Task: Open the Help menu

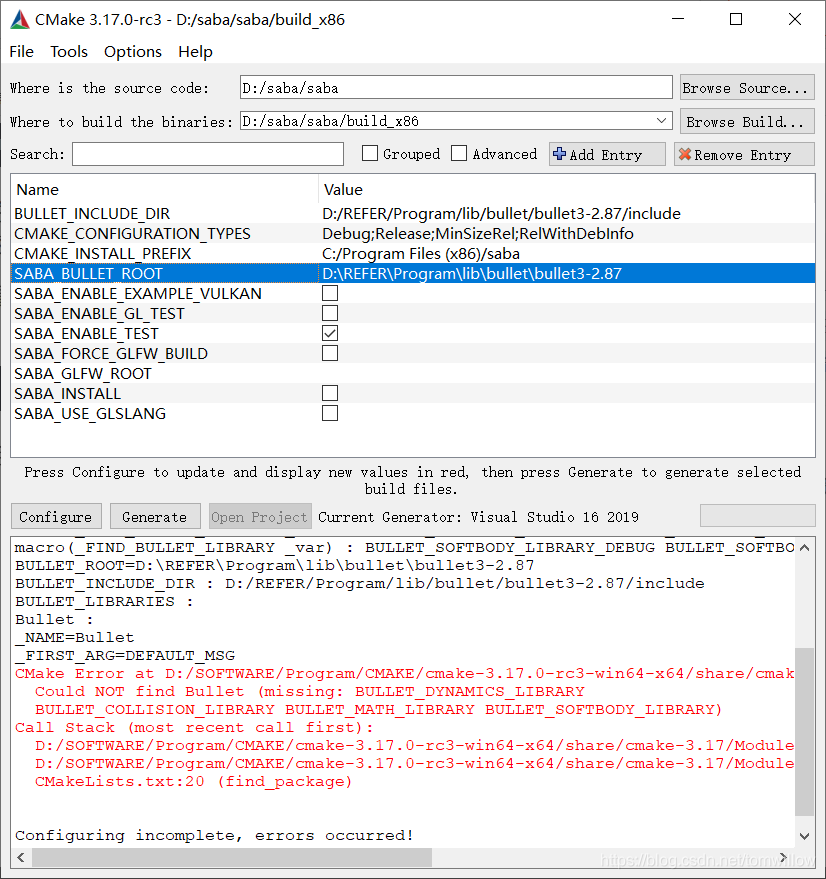Action: click(195, 52)
